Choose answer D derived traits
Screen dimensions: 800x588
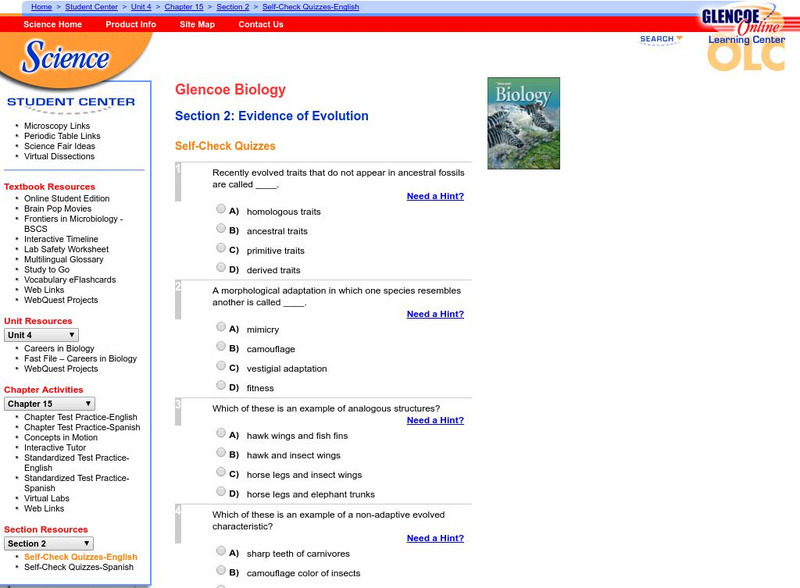(221, 267)
